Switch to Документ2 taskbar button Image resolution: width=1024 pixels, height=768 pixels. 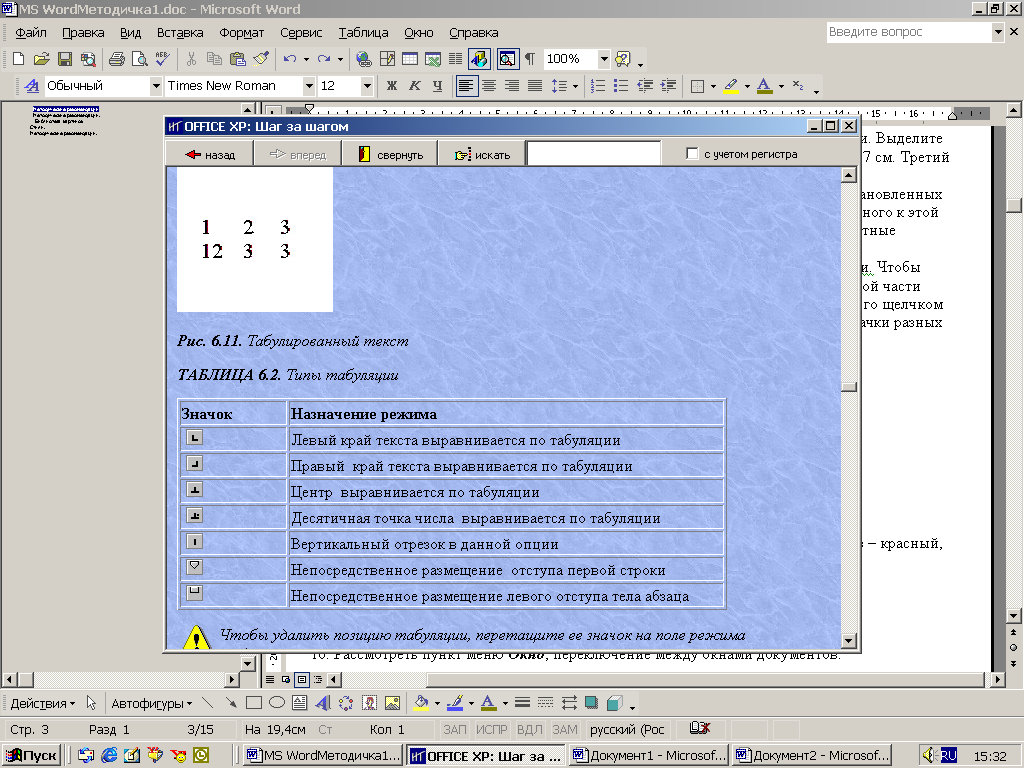(812, 756)
